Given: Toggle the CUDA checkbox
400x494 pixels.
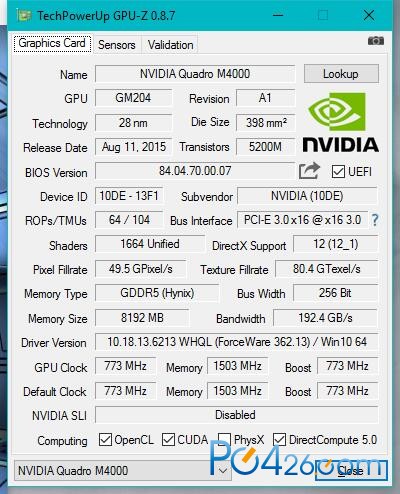Looking at the screenshot, I should tap(168, 440).
